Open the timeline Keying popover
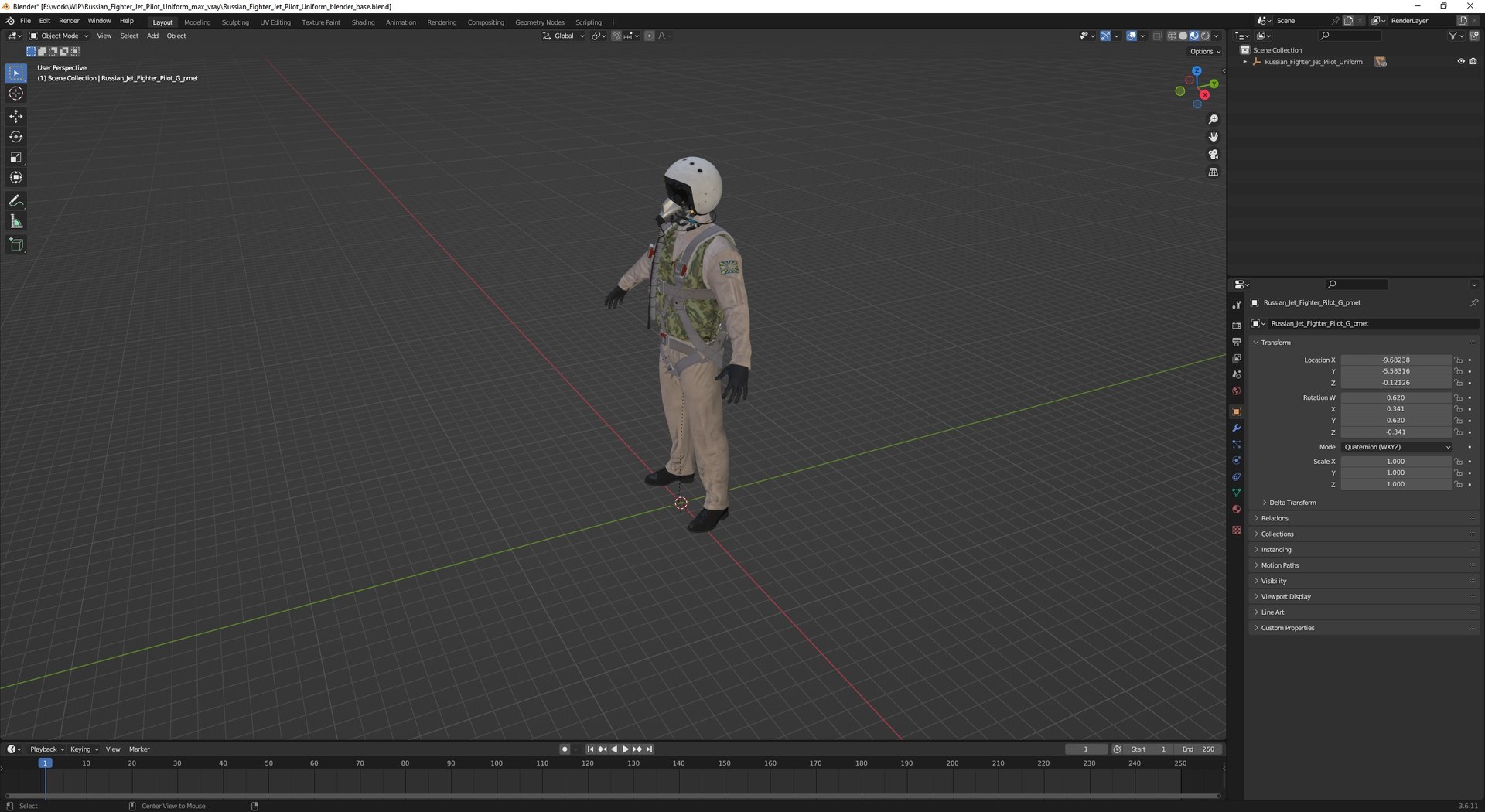Viewport: 1485px width, 812px height. point(84,749)
